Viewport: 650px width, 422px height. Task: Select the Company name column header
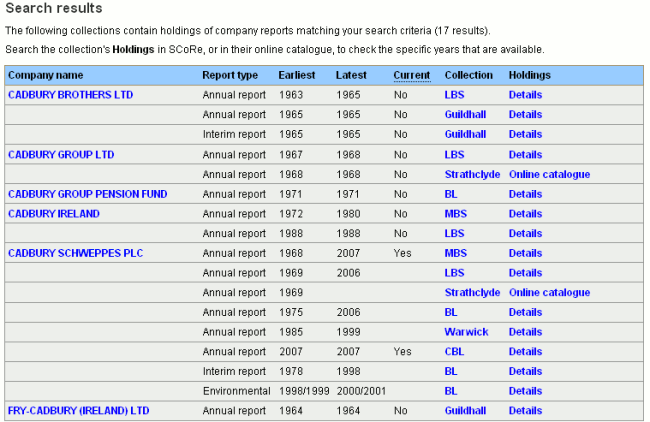coord(46,75)
